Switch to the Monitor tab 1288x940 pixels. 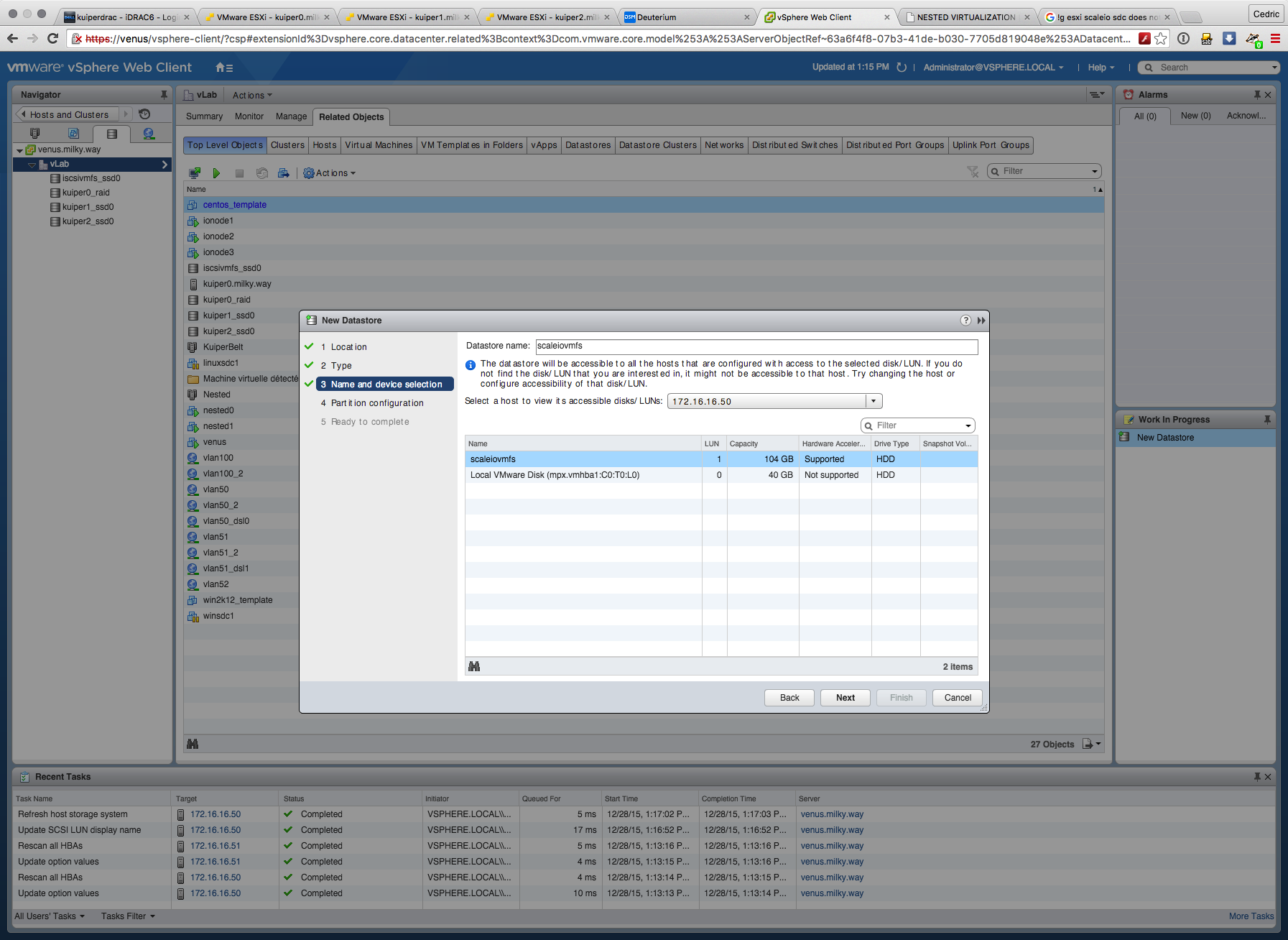point(249,116)
